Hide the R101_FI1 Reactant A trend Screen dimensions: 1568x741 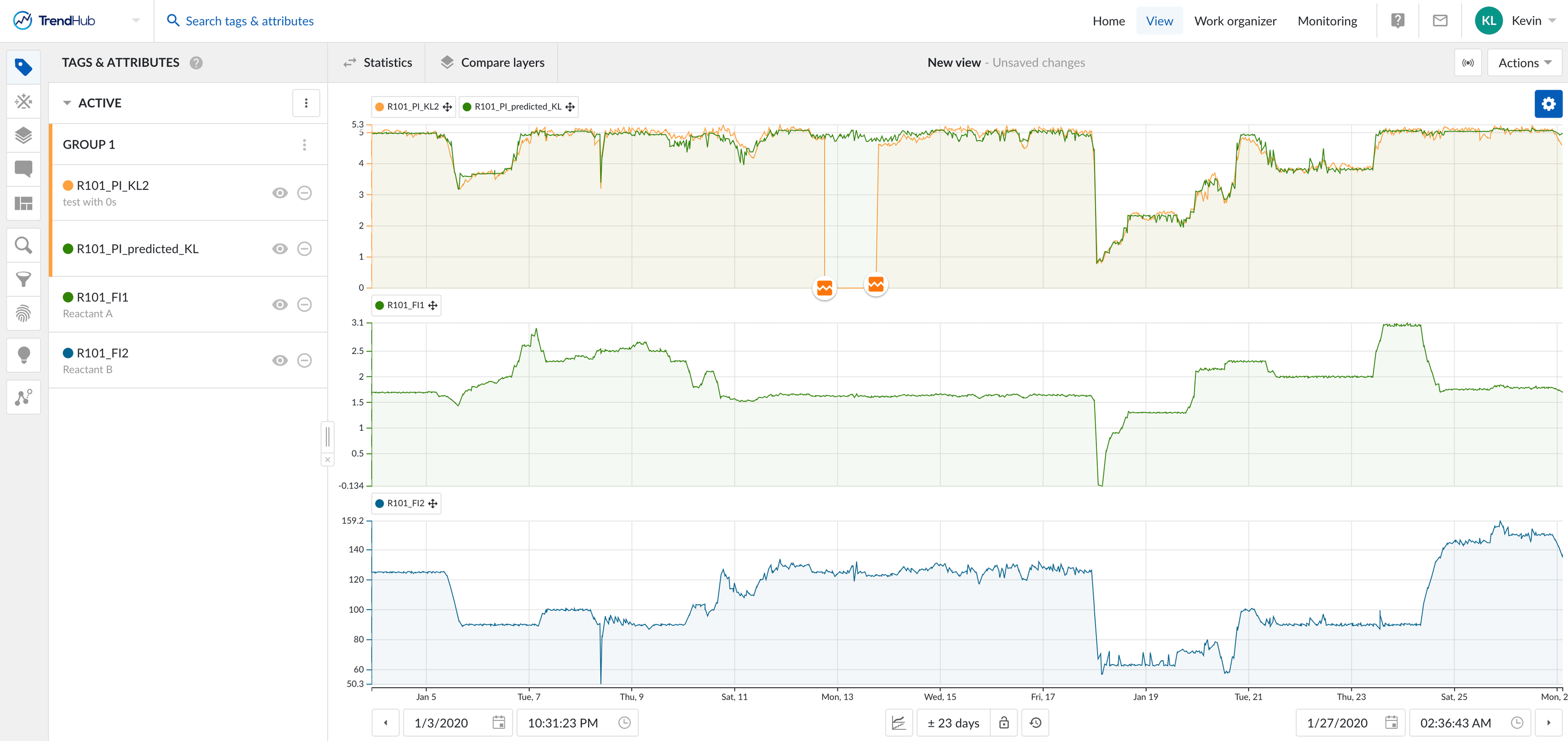pos(280,304)
